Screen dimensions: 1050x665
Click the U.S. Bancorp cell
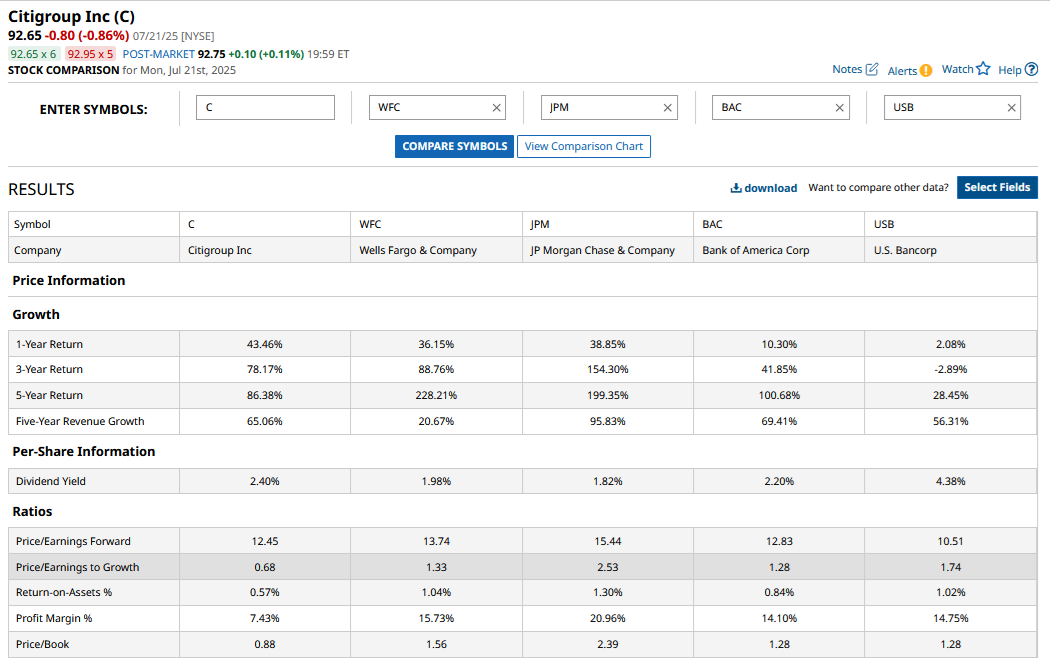[951, 250]
